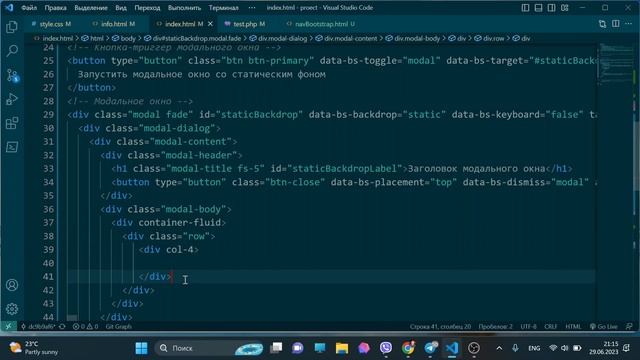The image size is (640, 360).
Task: Open the Вид menu
Action: (x=121, y=8)
